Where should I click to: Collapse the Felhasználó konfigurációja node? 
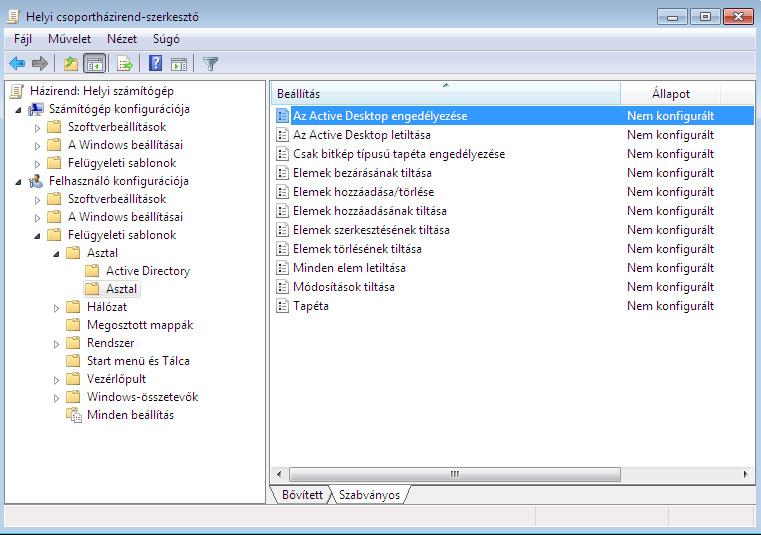(18, 182)
